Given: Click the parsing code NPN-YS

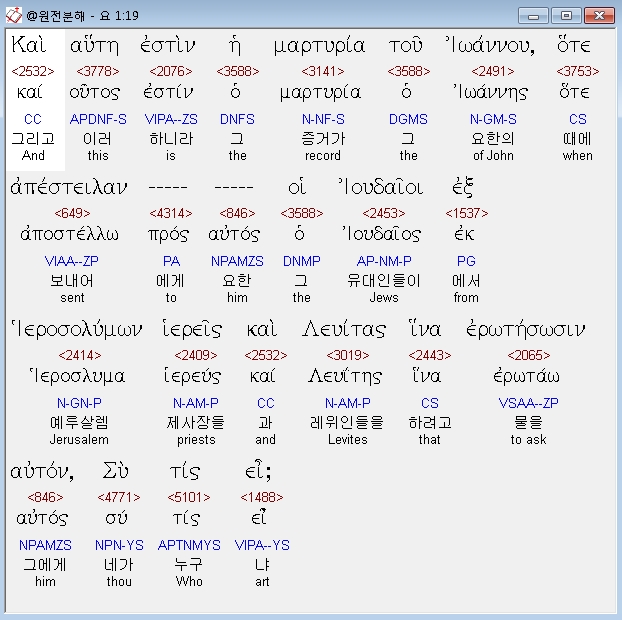Looking at the screenshot, I should click(x=119, y=545).
